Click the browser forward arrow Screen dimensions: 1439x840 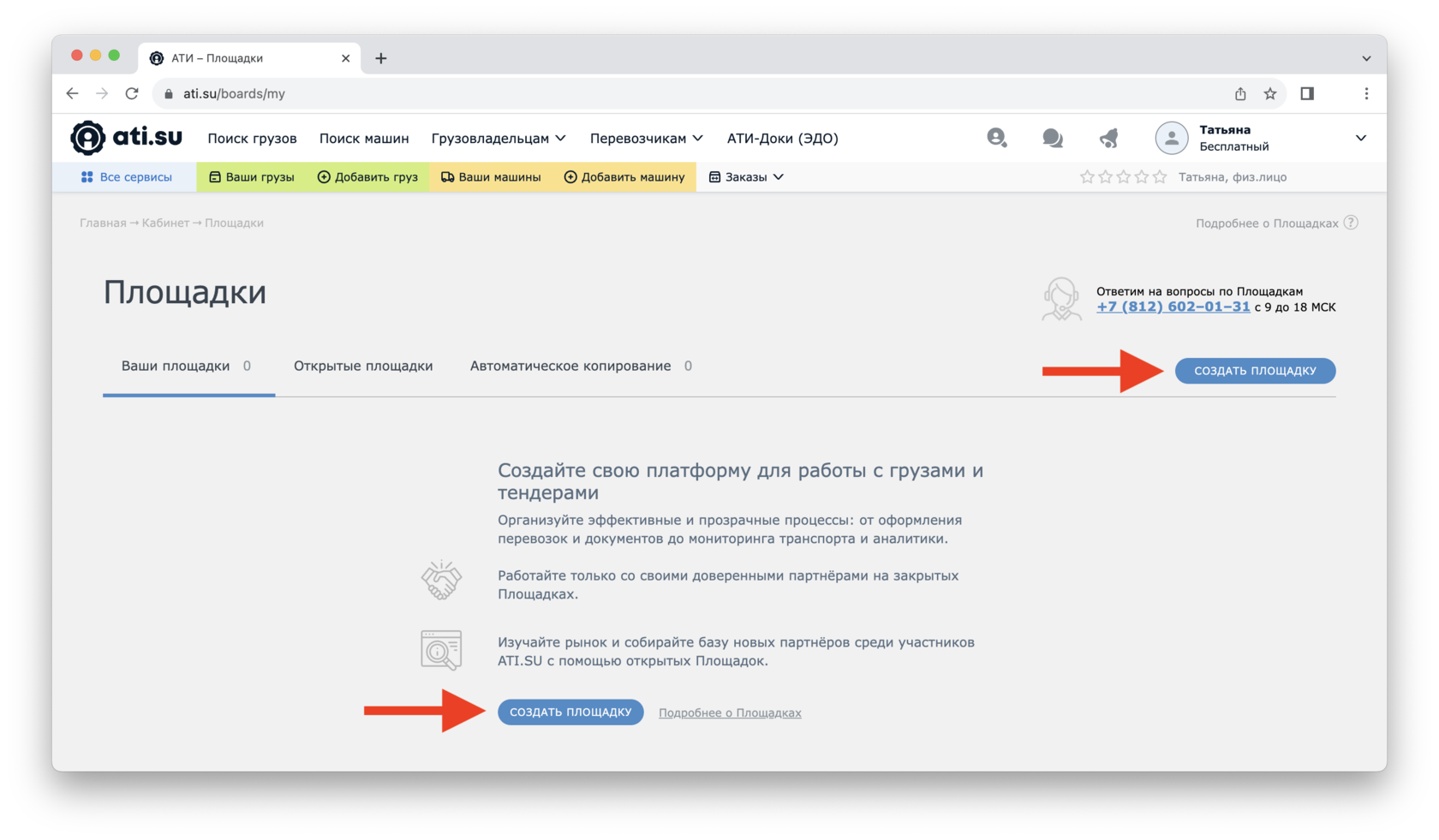coord(102,93)
